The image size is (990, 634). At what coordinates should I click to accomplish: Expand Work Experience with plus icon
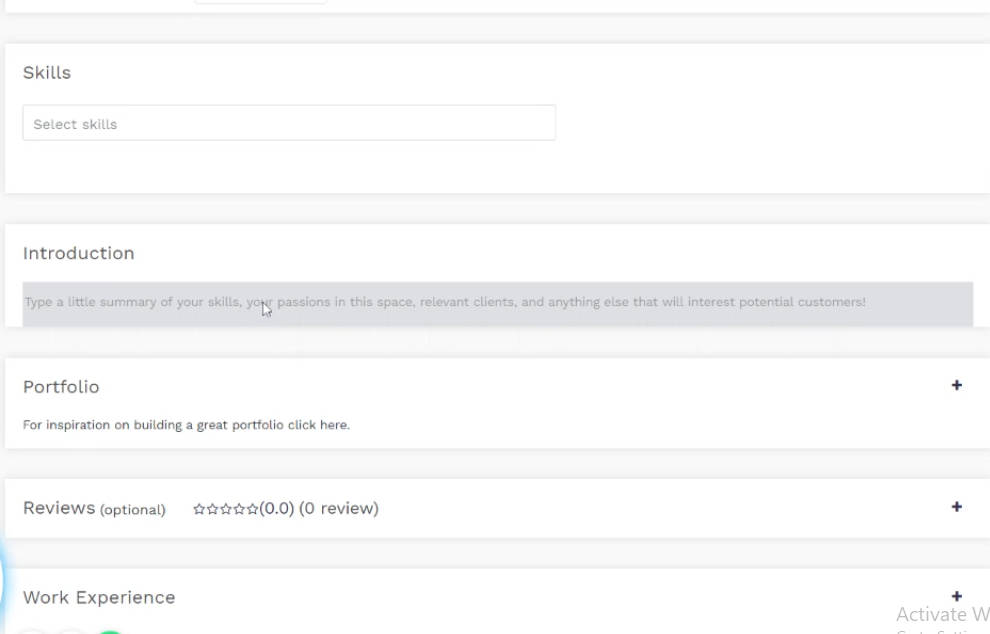(957, 596)
